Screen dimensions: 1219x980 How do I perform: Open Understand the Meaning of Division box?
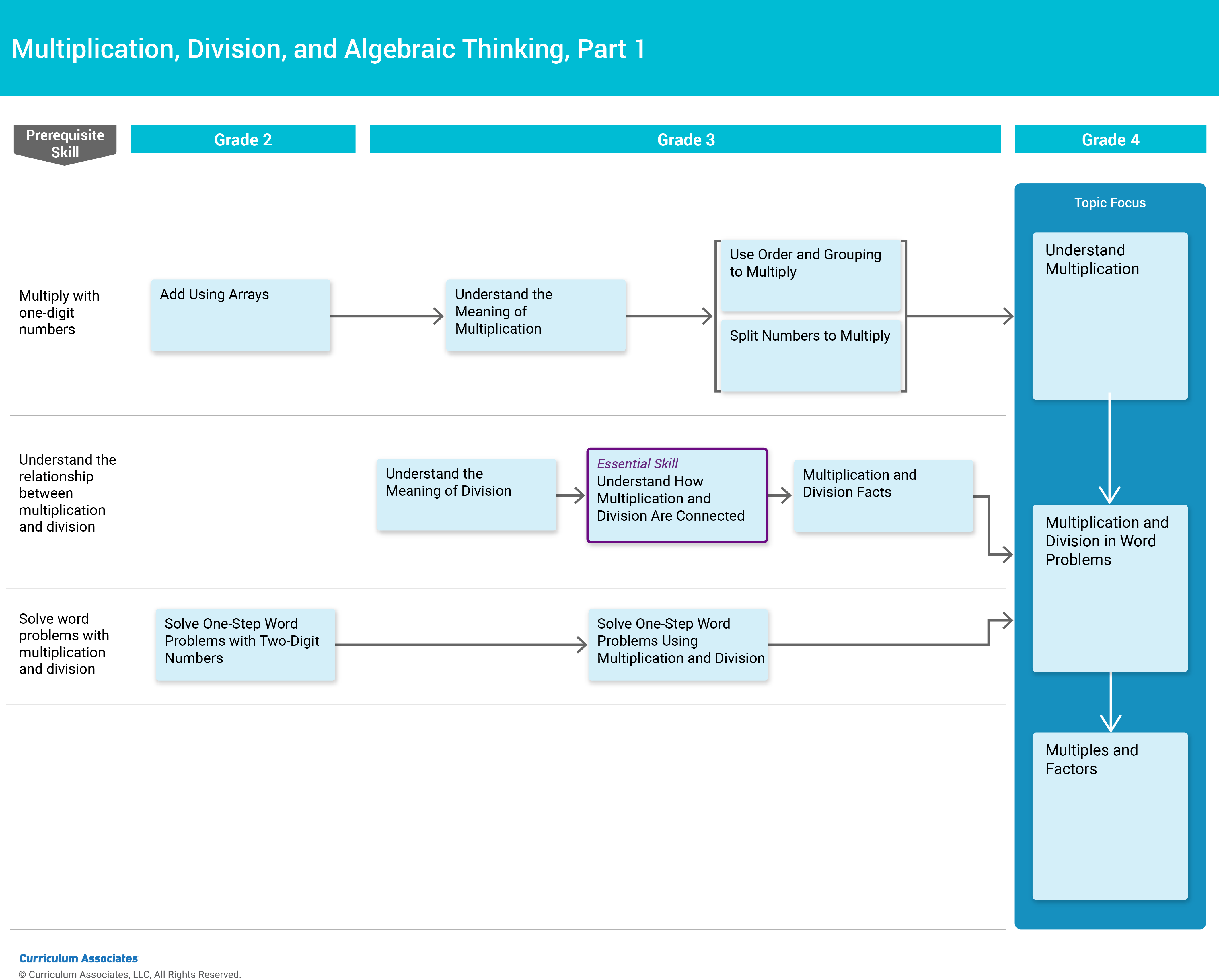[x=466, y=494]
